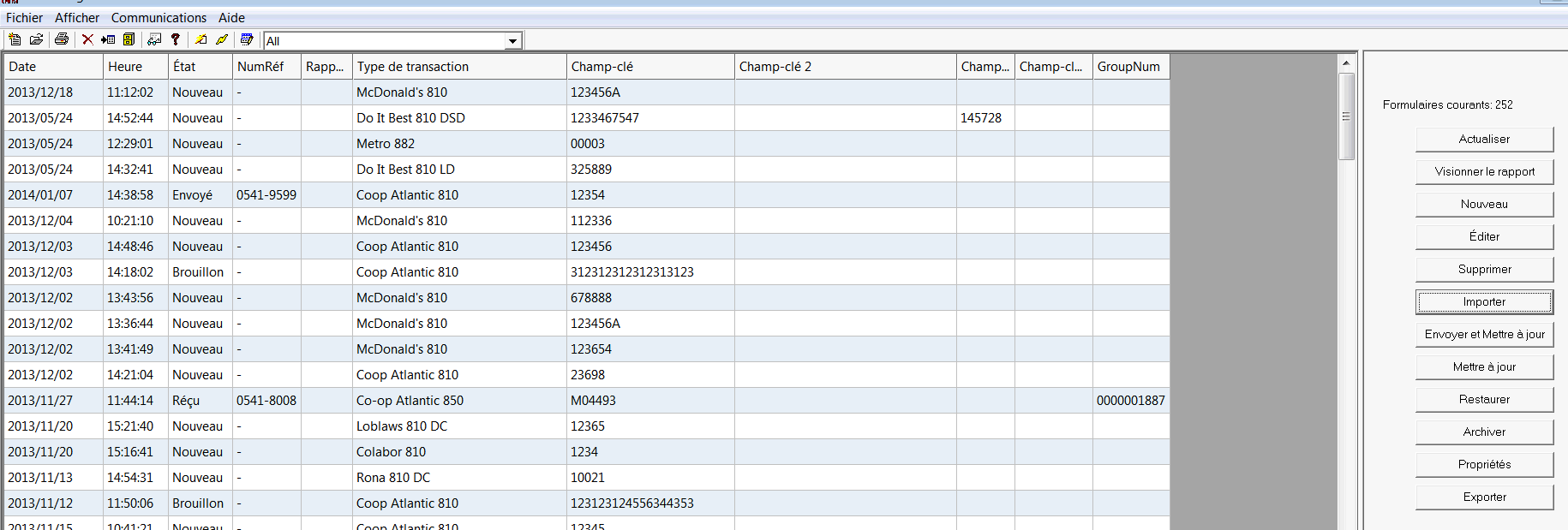Viewport: 1568px width, 530px height.
Task: Click the report viewer glasses icon
Action: coord(154,39)
